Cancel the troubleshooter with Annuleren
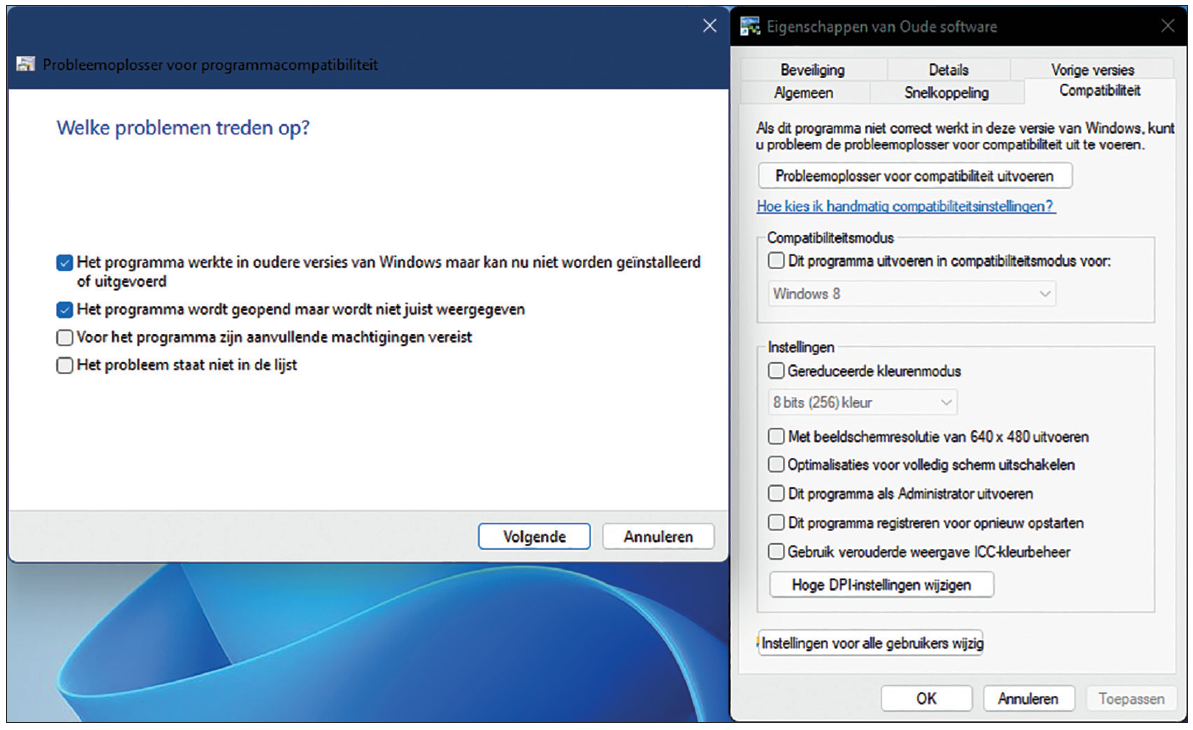Image resolution: width=1193 pixels, height=730 pixels. 658,537
